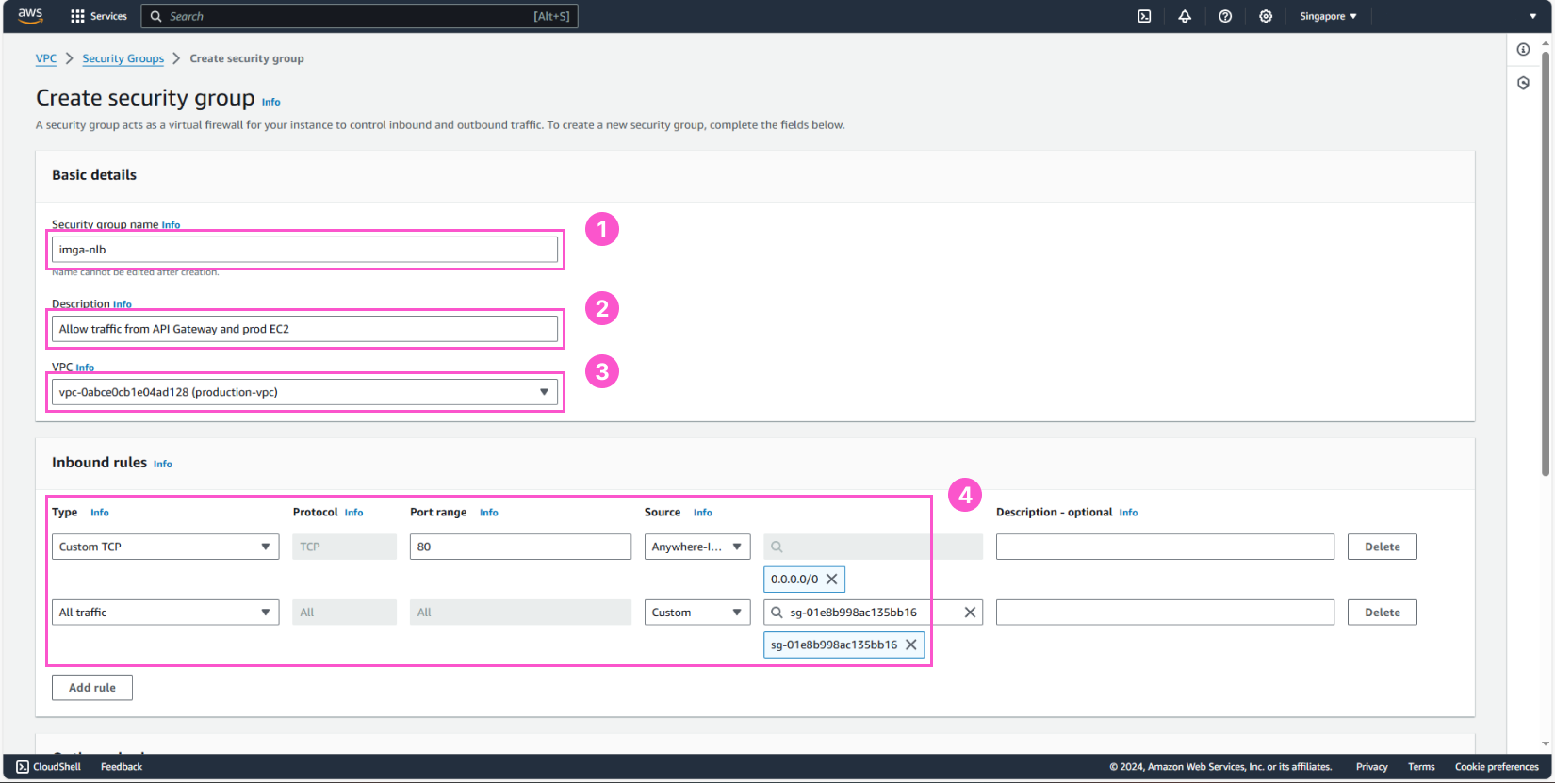Click CloudShell in the footer
This screenshot has height=784, width=1555.
[x=57, y=767]
